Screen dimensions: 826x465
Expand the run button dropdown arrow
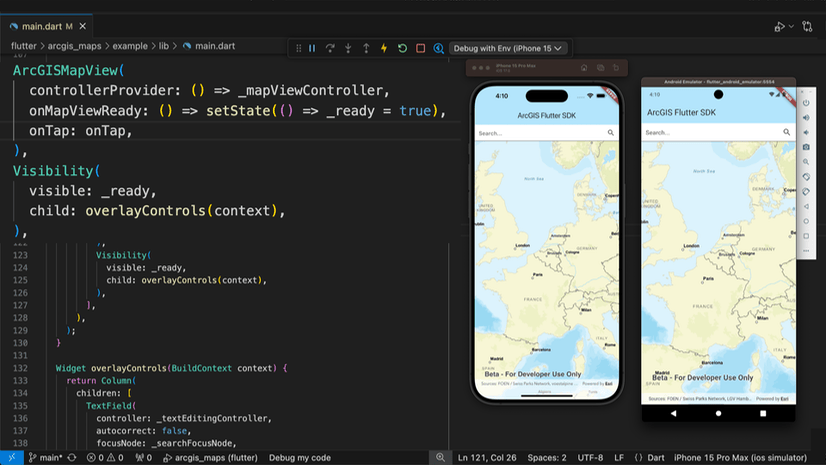[x=791, y=27]
